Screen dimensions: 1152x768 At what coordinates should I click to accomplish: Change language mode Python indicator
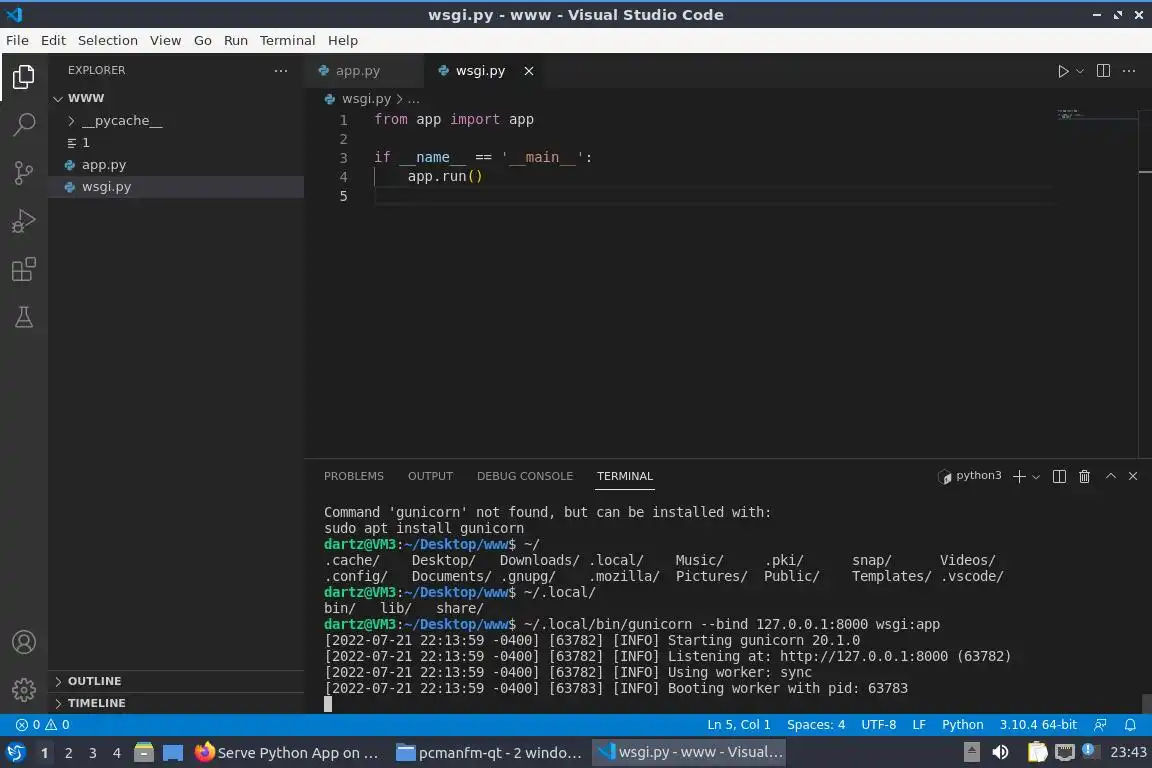click(962, 725)
